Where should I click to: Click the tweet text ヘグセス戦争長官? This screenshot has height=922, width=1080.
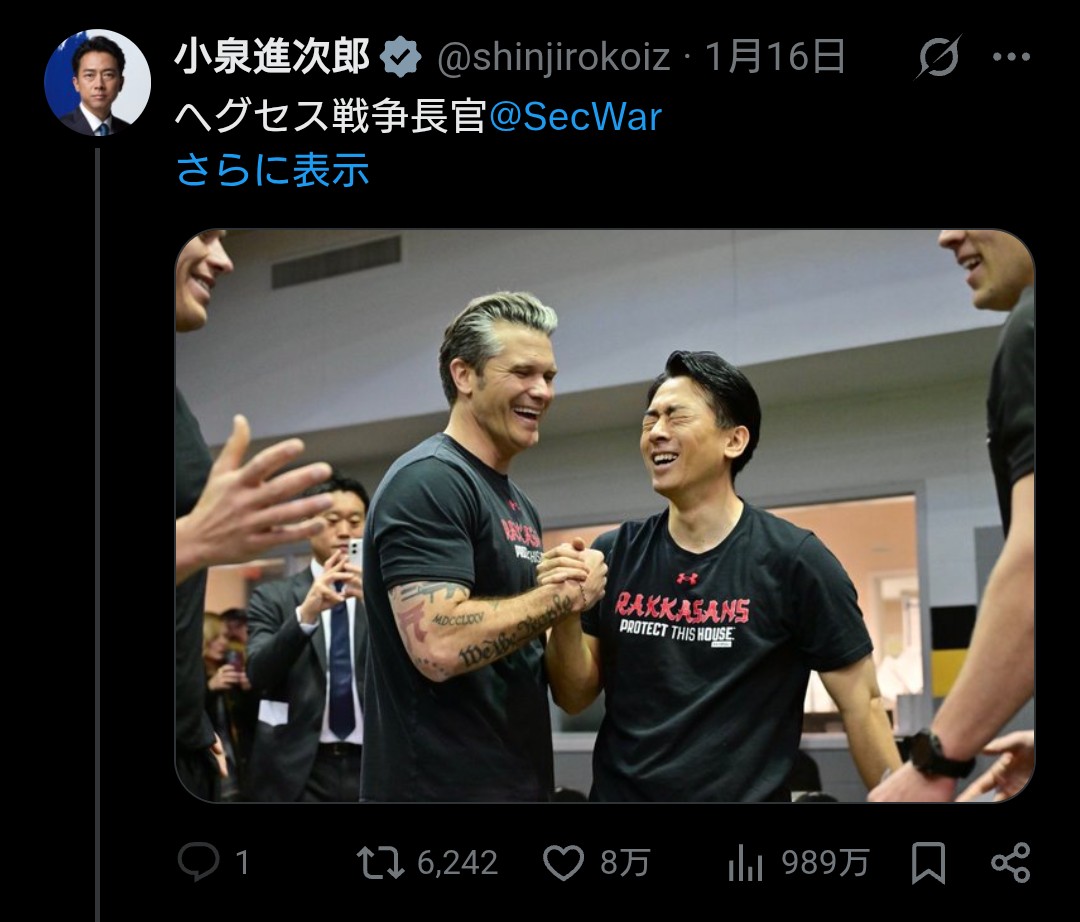[331, 116]
